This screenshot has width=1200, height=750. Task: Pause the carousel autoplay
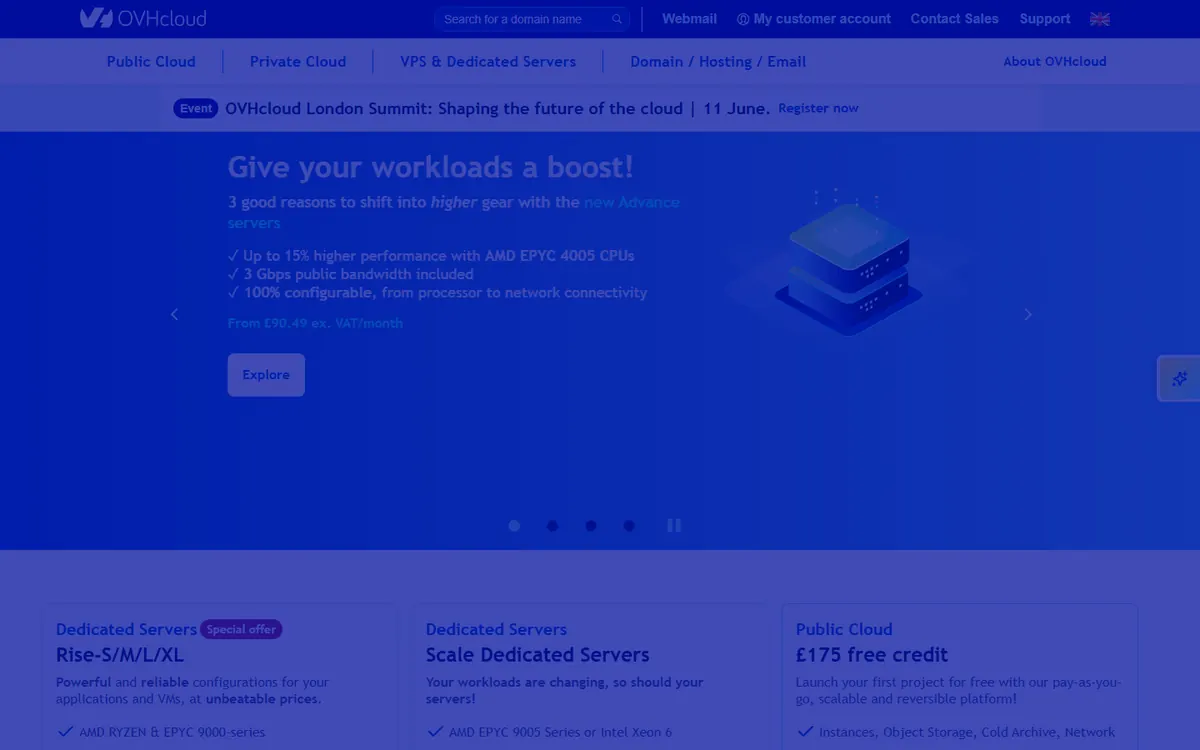pos(674,525)
